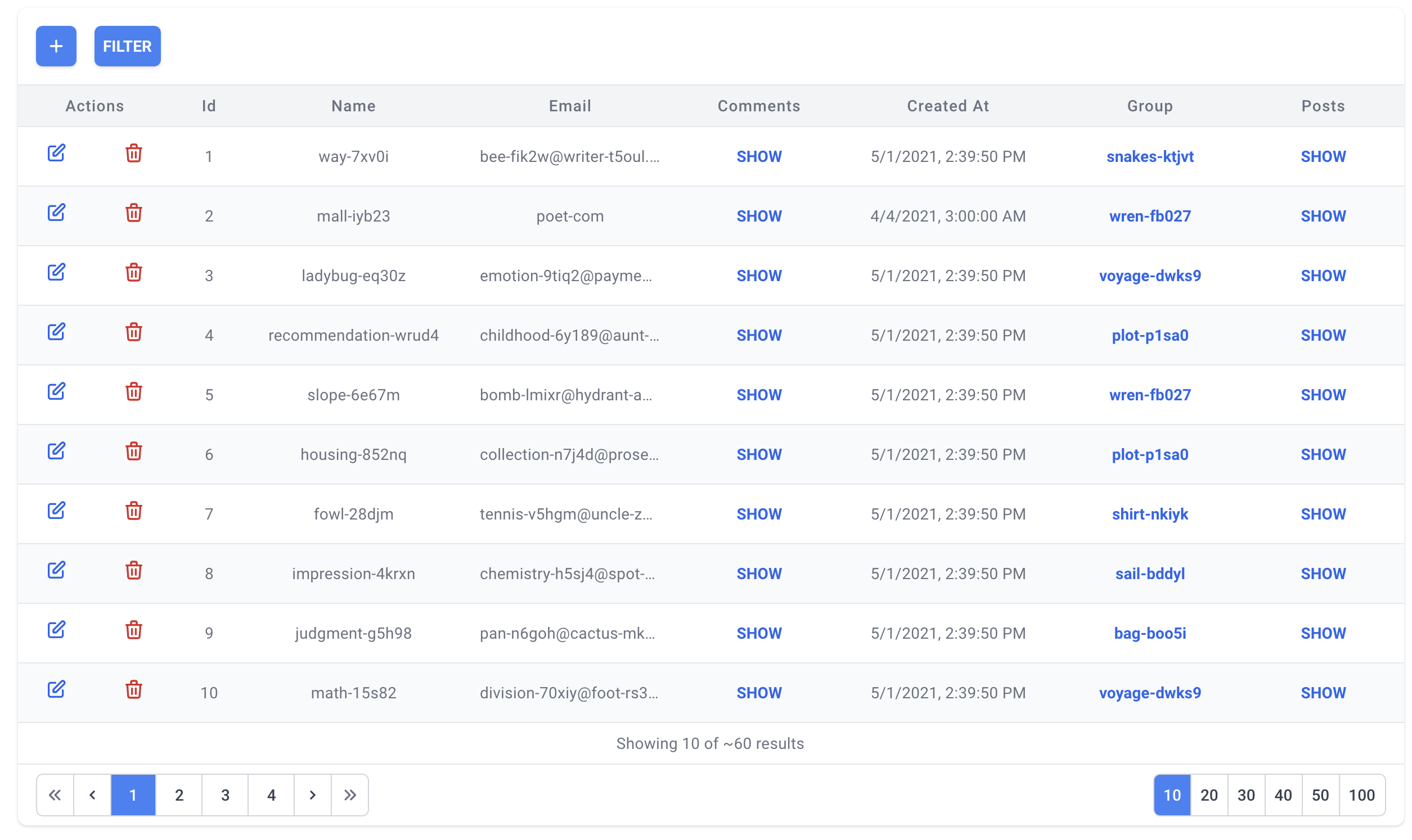Click email bee-fik2w@writer-t5oul
This screenshot has height=840, width=1412.
[569, 156]
